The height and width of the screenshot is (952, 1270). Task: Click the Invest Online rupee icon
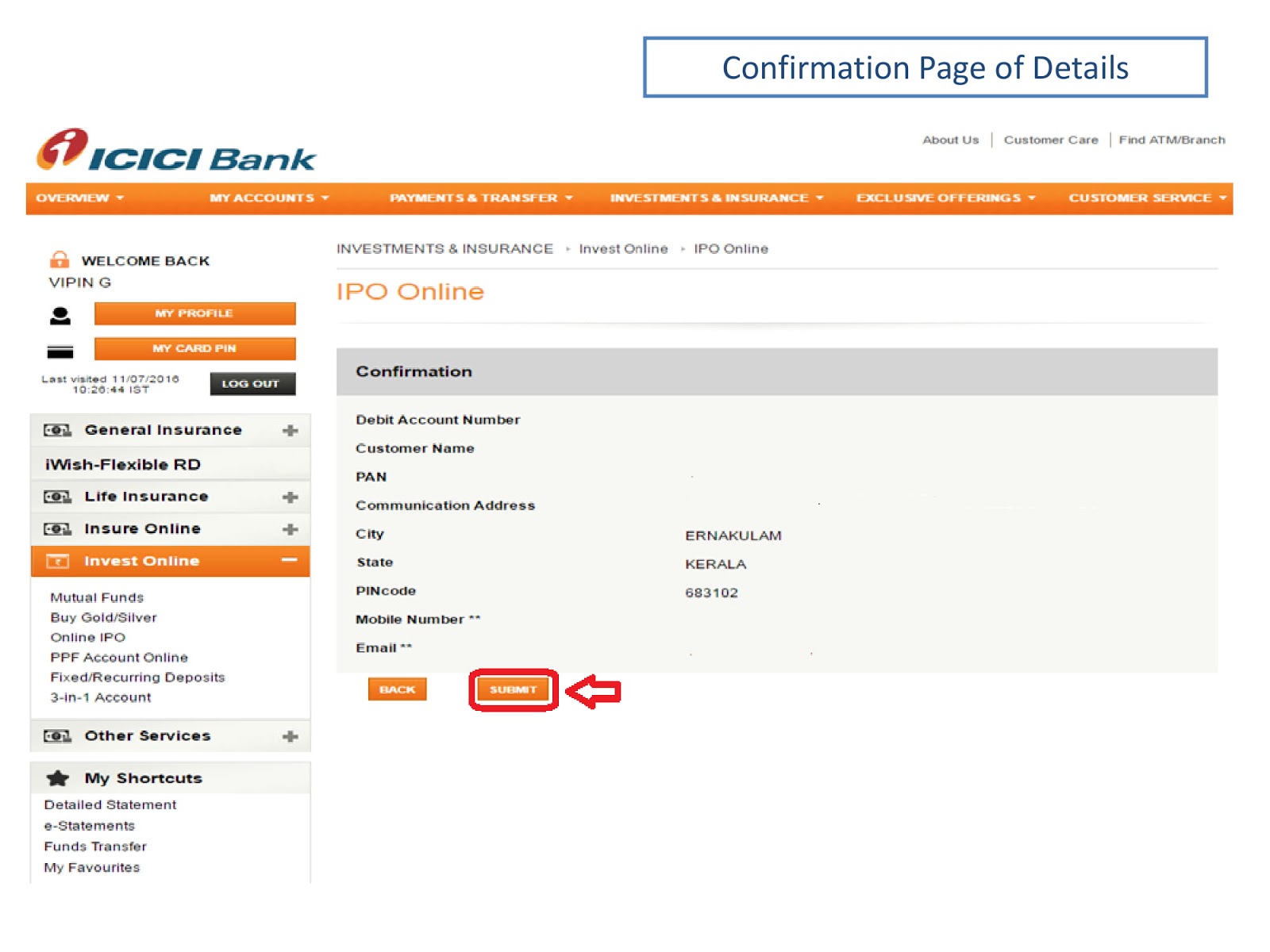coord(58,562)
